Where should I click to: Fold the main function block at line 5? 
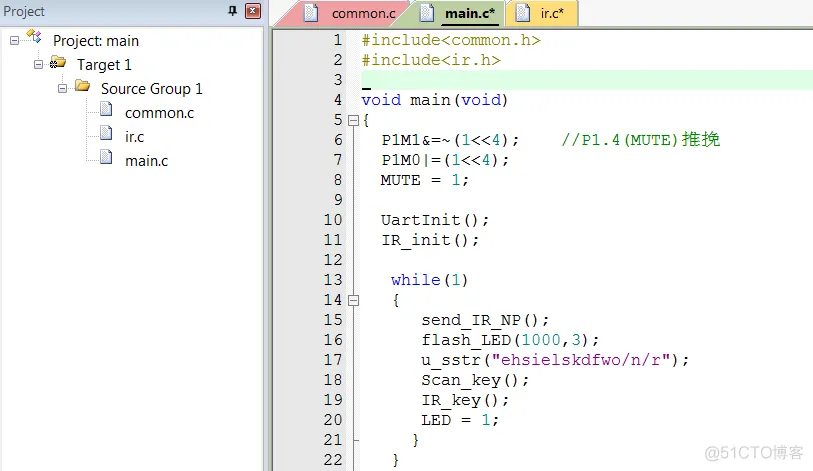pos(352,120)
